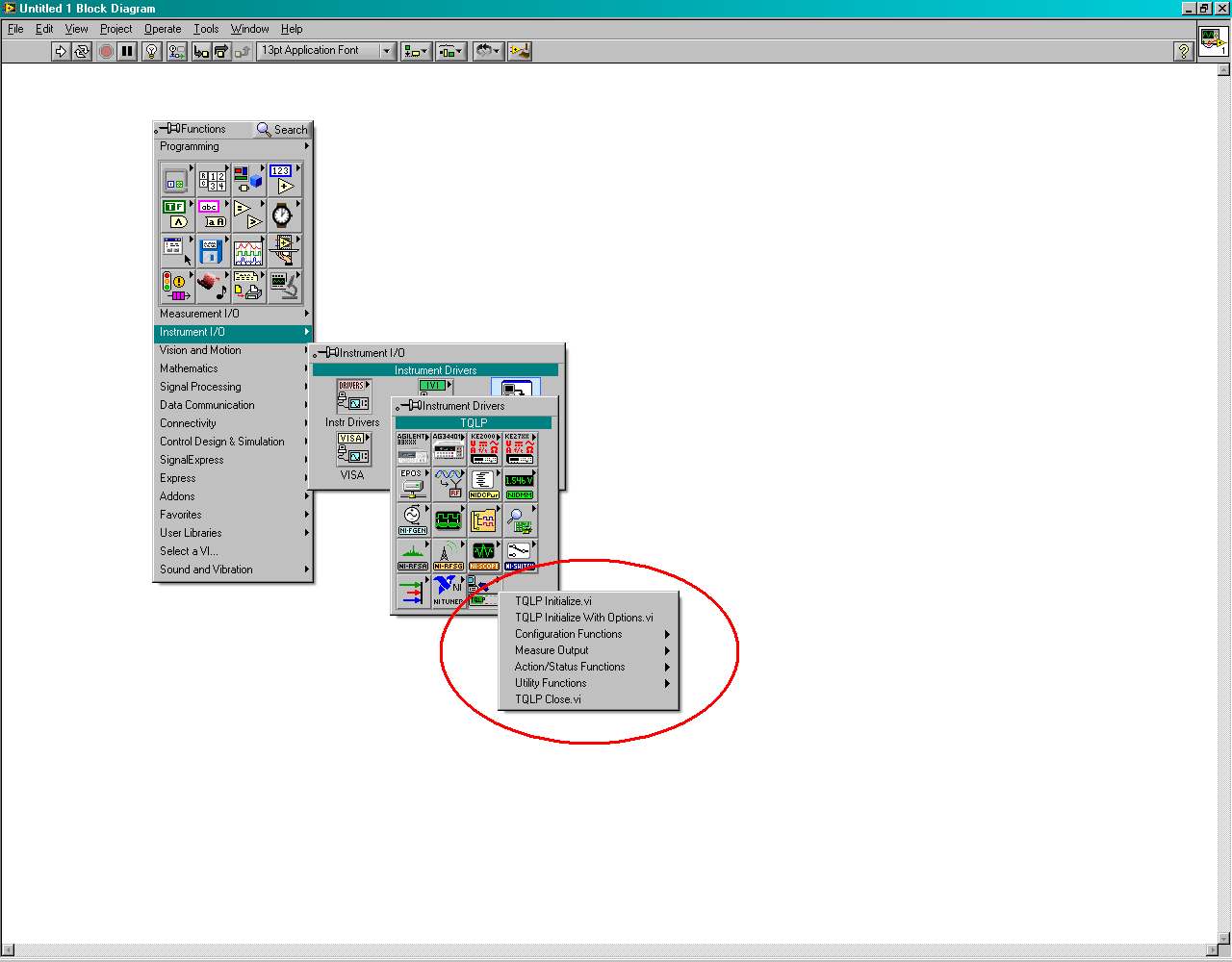The height and width of the screenshot is (962, 1232).
Task: Open the Timing wristwatch subpalette
Action: (x=283, y=215)
